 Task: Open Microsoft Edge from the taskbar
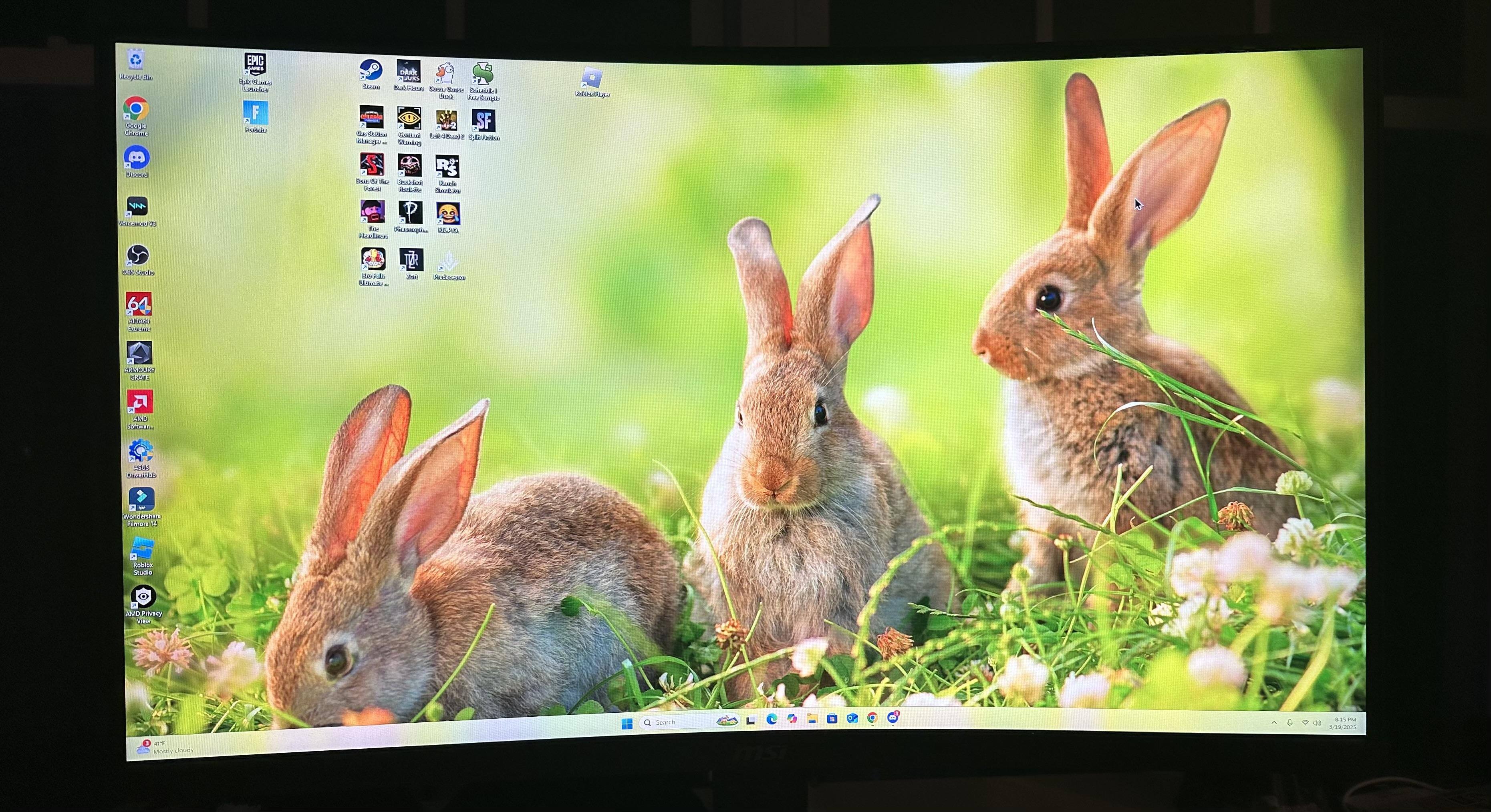(772, 719)
